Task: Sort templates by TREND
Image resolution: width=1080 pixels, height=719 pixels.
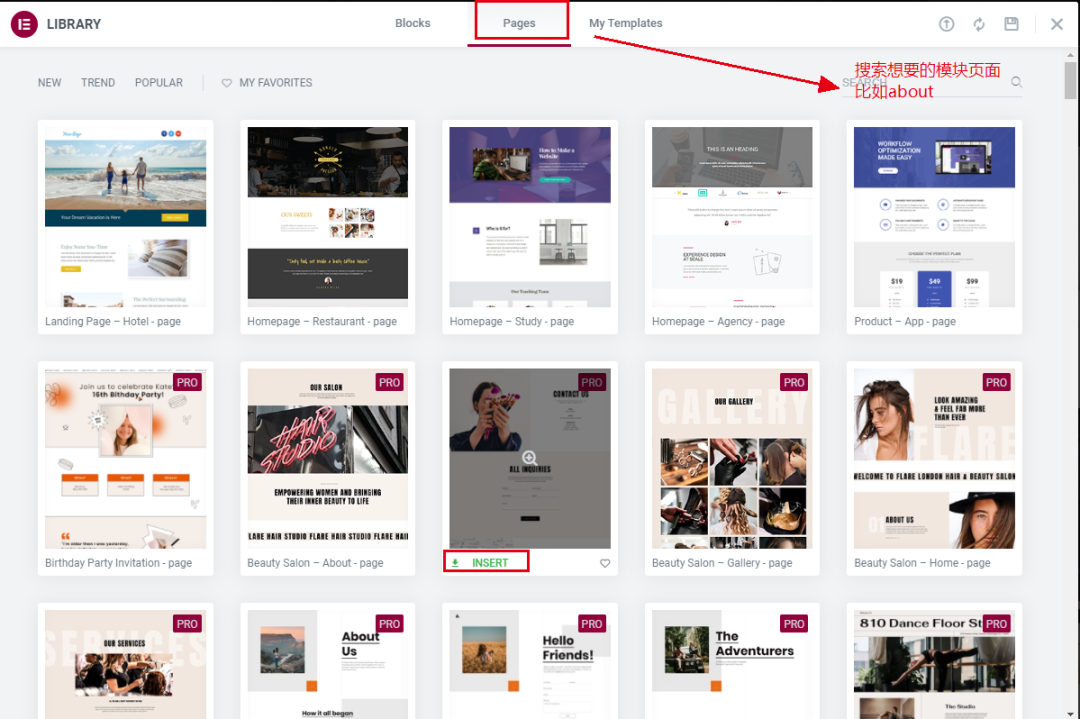Action: (x=98, y=83)
